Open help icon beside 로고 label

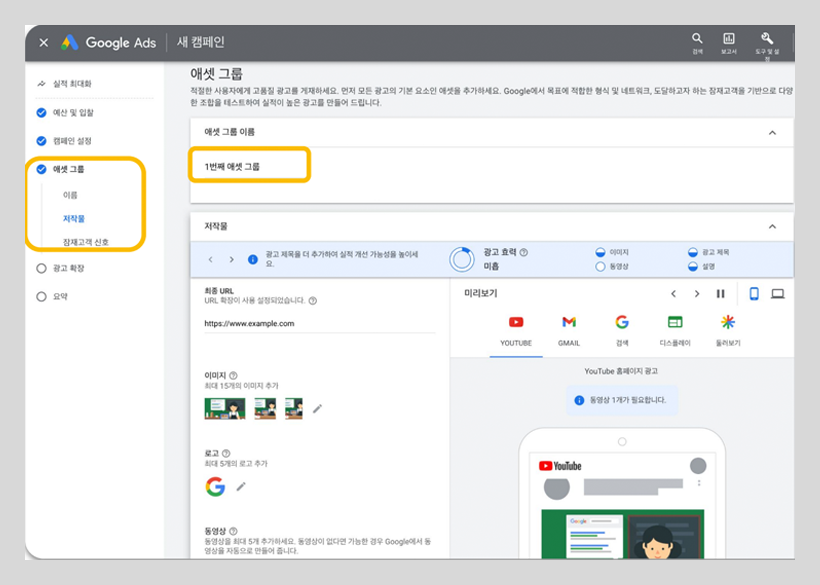(226, 453)
